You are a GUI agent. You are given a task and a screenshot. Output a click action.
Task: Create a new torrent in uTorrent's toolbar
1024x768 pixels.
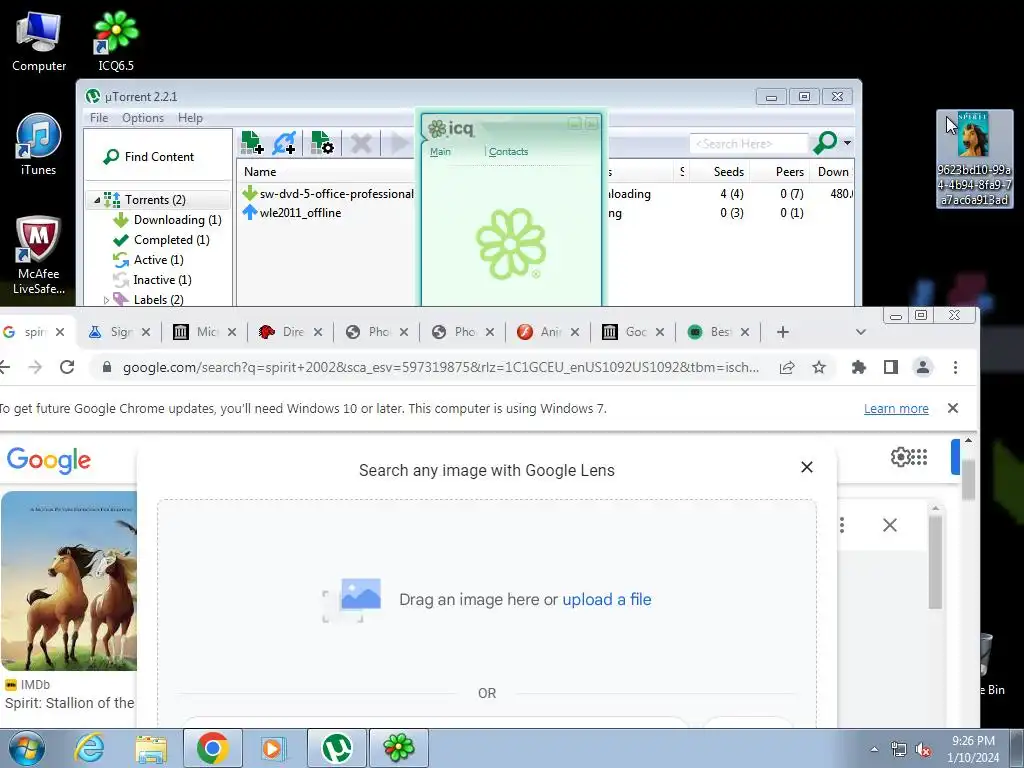coord(322,142)
